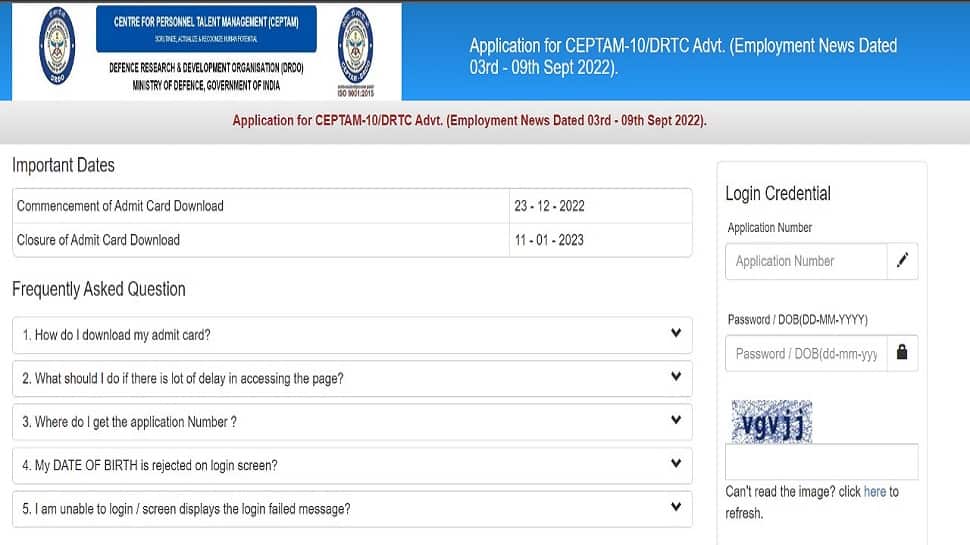Click the CEPTAM ISO 9001:2015 emblem logo
This screenshot has width=970, height=545.
click(x=355, y=52)
